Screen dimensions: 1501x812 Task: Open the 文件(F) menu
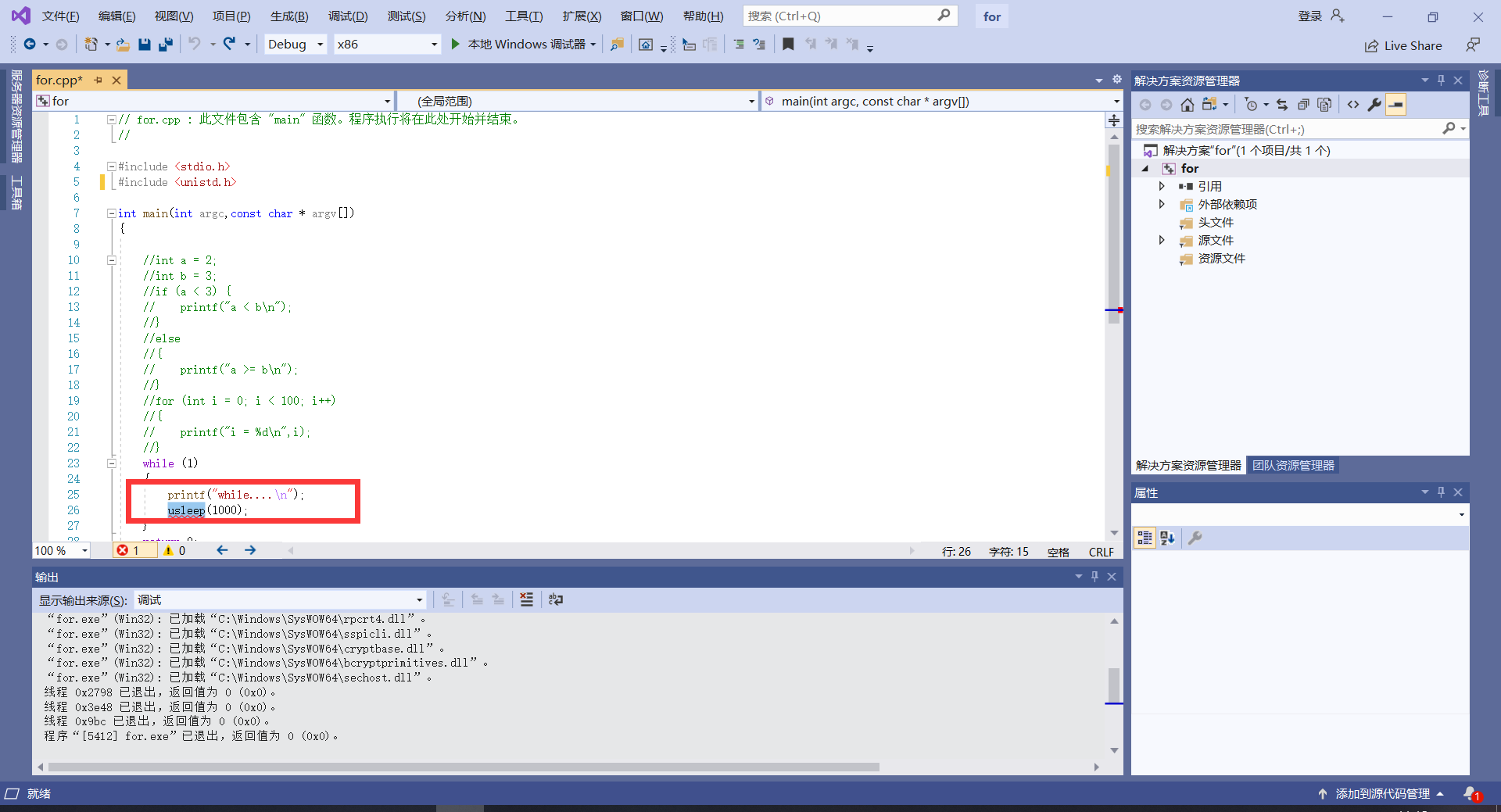click(x=60, y=16)
